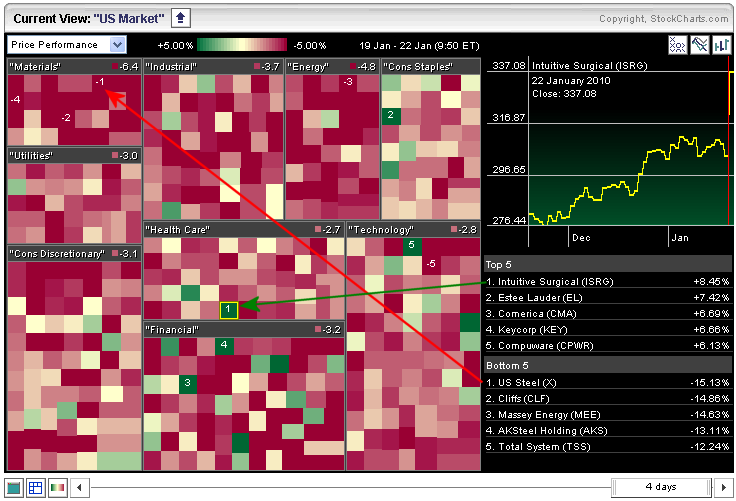736x501 pixels.
Task: Click the right arrow beside the date slider
Action: coord(723,487)
